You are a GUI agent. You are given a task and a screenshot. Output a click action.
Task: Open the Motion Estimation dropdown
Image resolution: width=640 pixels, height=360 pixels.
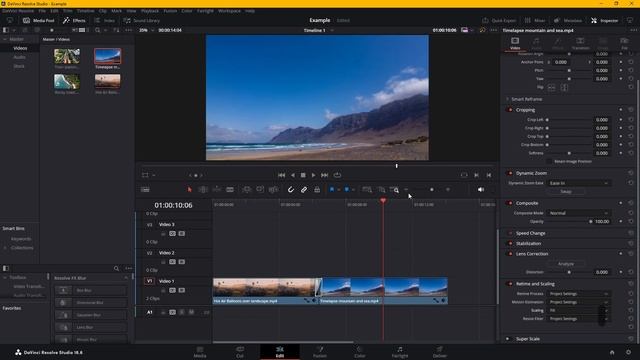point(578,302)
